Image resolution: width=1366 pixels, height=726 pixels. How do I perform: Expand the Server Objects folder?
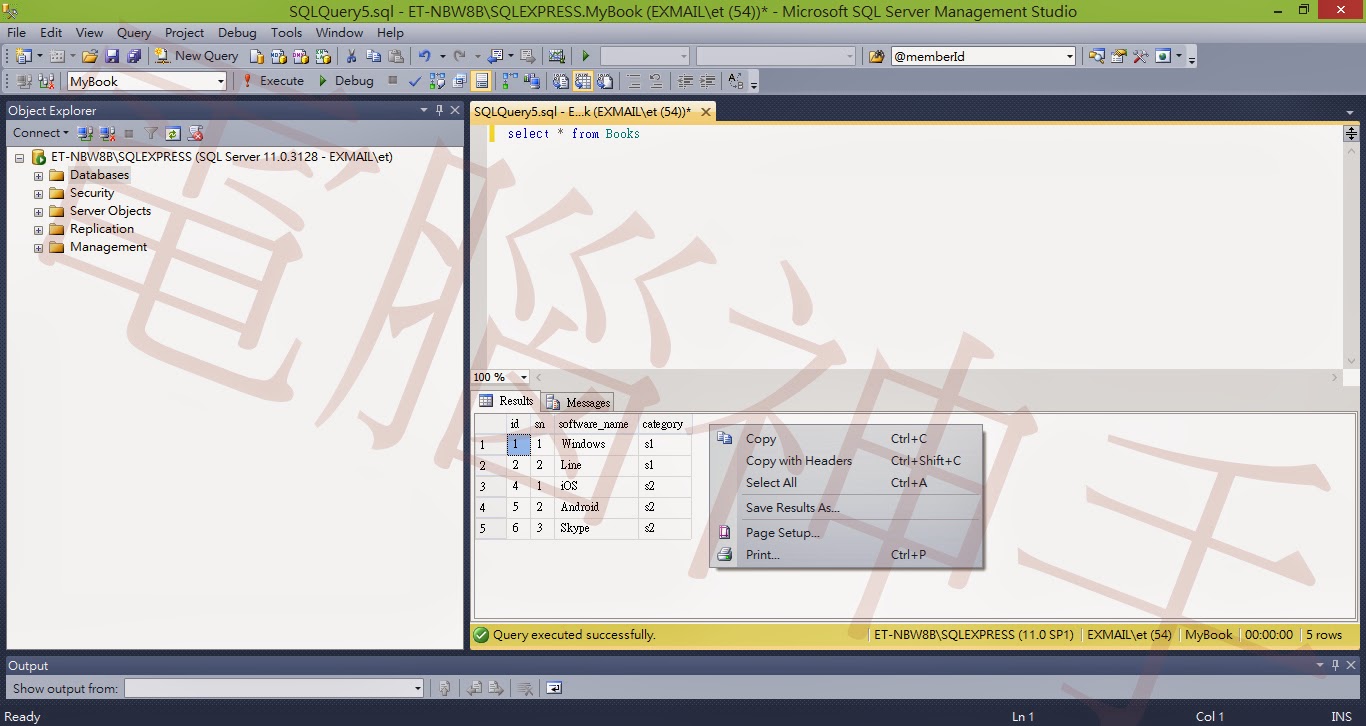[x=39, y=212]
